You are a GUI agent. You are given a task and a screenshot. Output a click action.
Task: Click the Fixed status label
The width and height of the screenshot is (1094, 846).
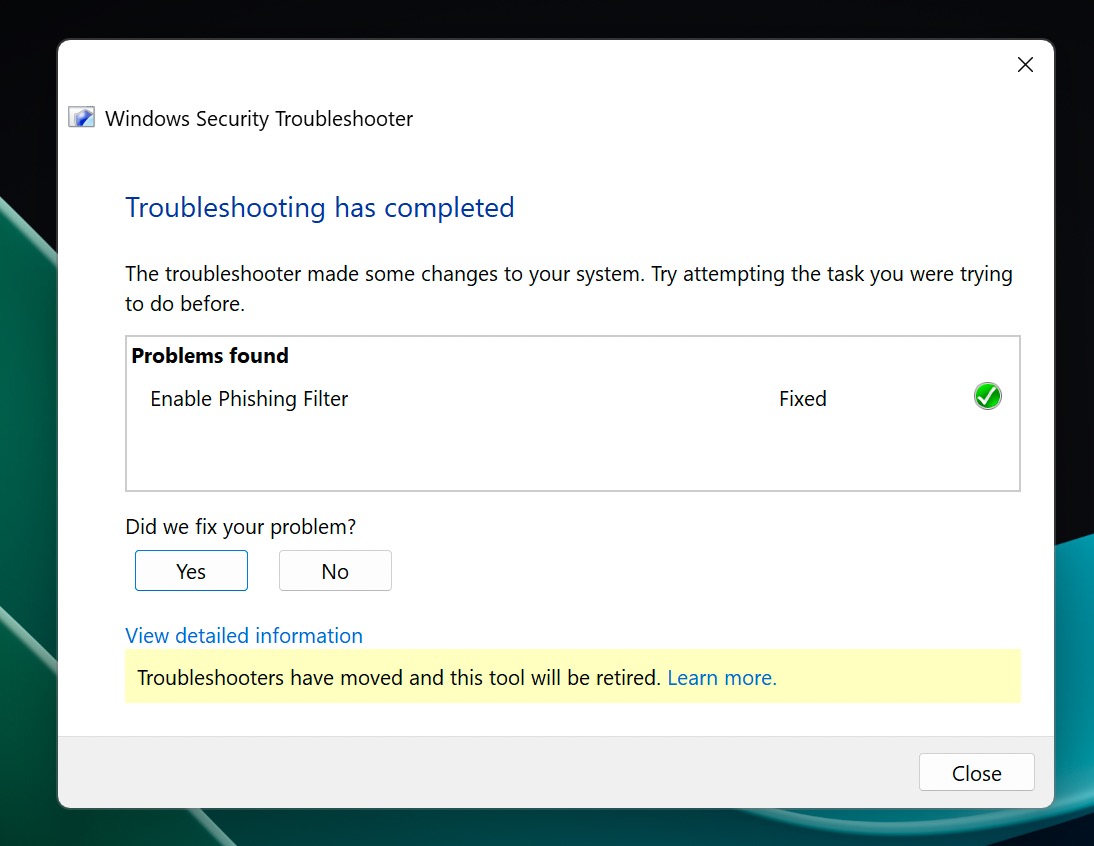click(x=802, y=398)
